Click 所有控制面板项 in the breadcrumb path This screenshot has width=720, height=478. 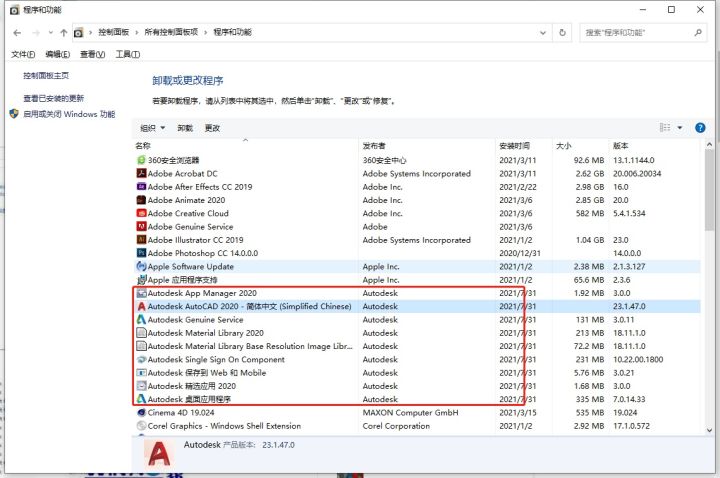(x=171, y=32)
